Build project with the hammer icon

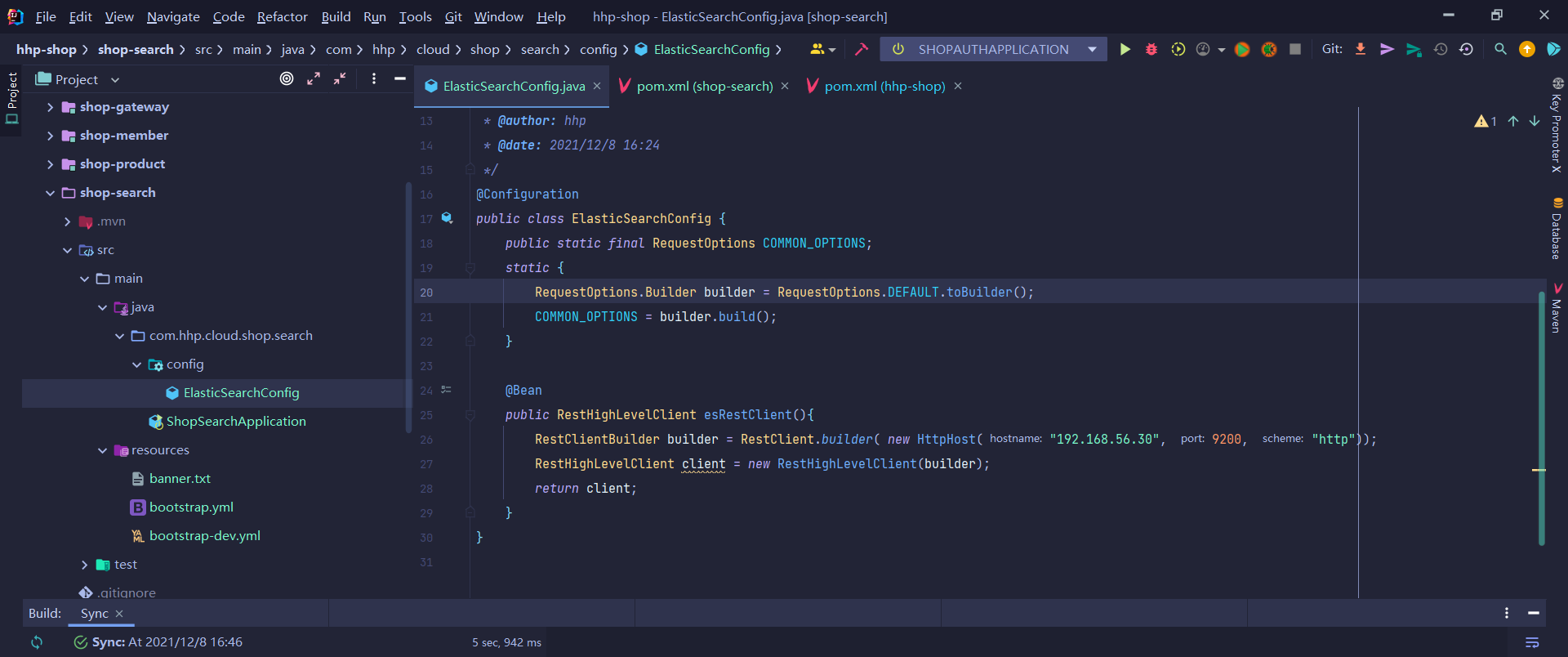(861, 49)
